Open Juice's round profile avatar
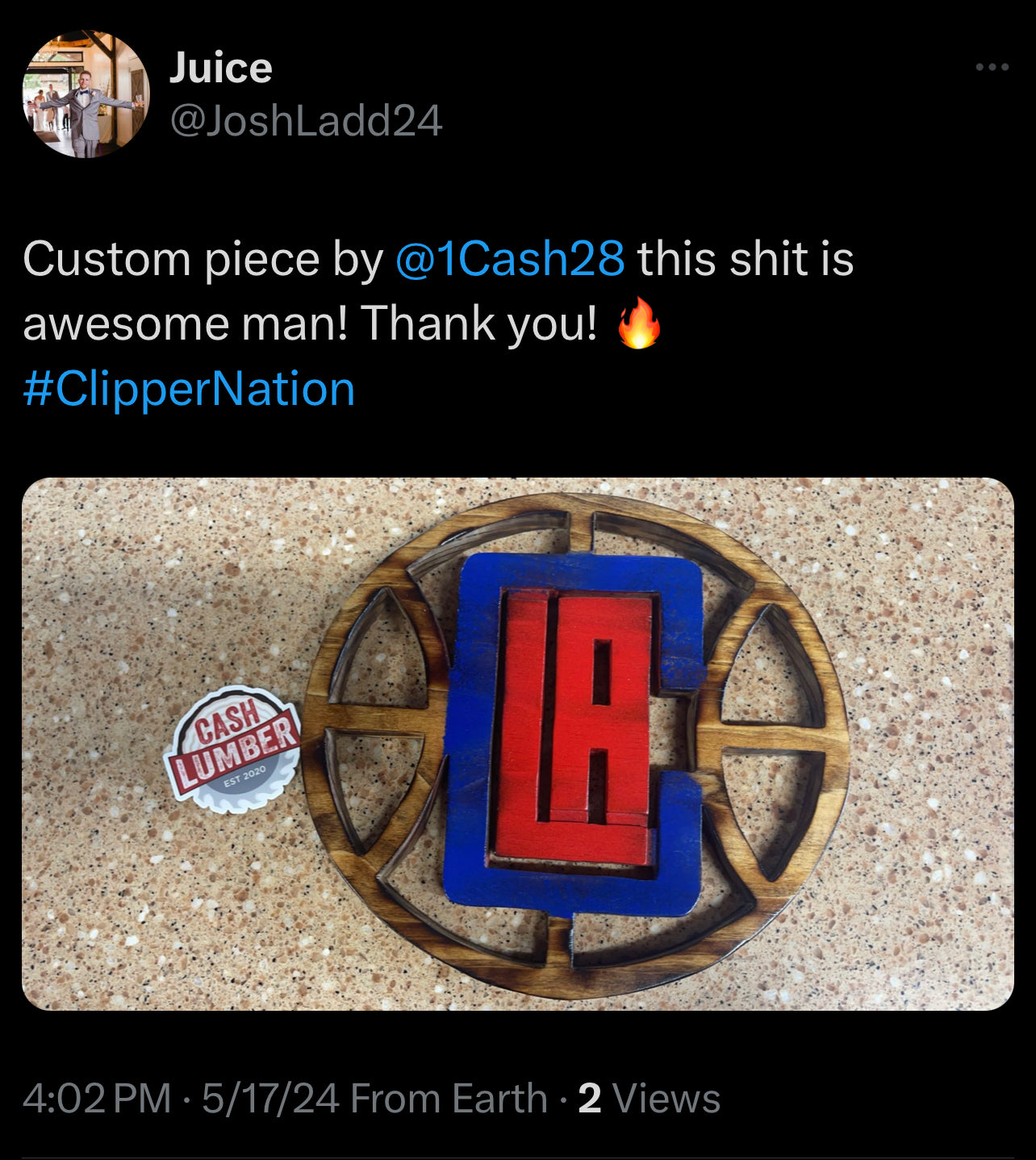Viewport: 1036px width, 1160px height. pyautogui.click(x=86, y=94)
